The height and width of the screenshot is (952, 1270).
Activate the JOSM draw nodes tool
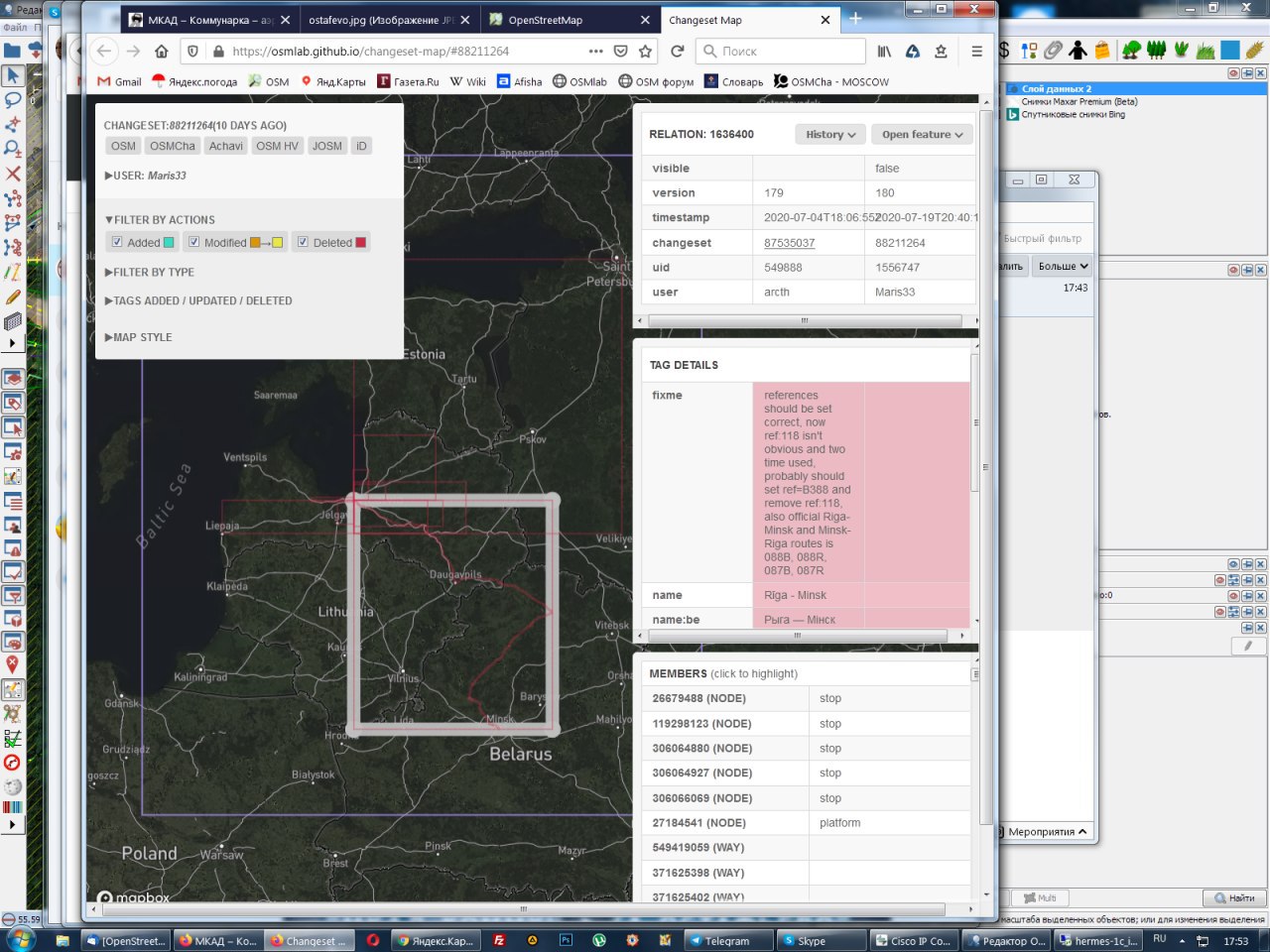coord(13,125)
